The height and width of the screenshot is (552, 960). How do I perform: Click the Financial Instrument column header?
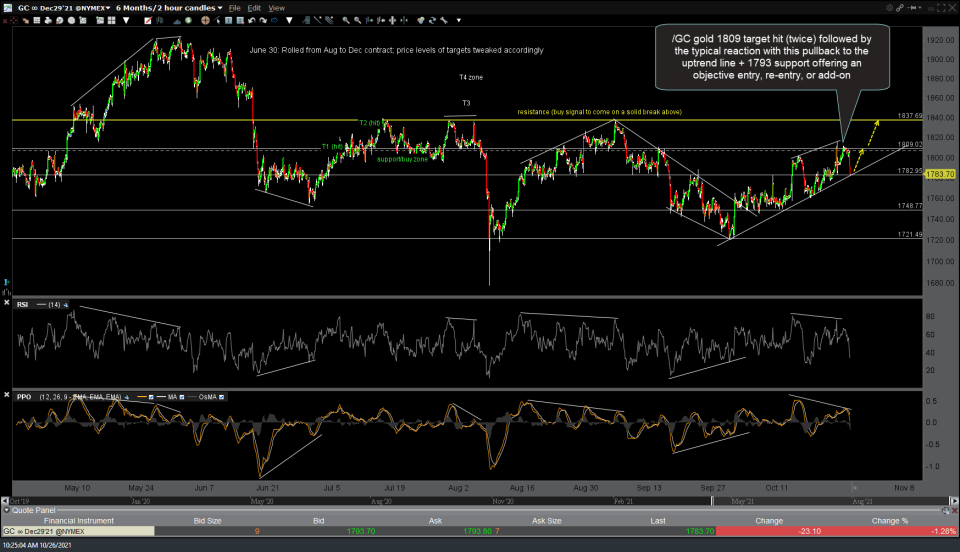(78, 521)
